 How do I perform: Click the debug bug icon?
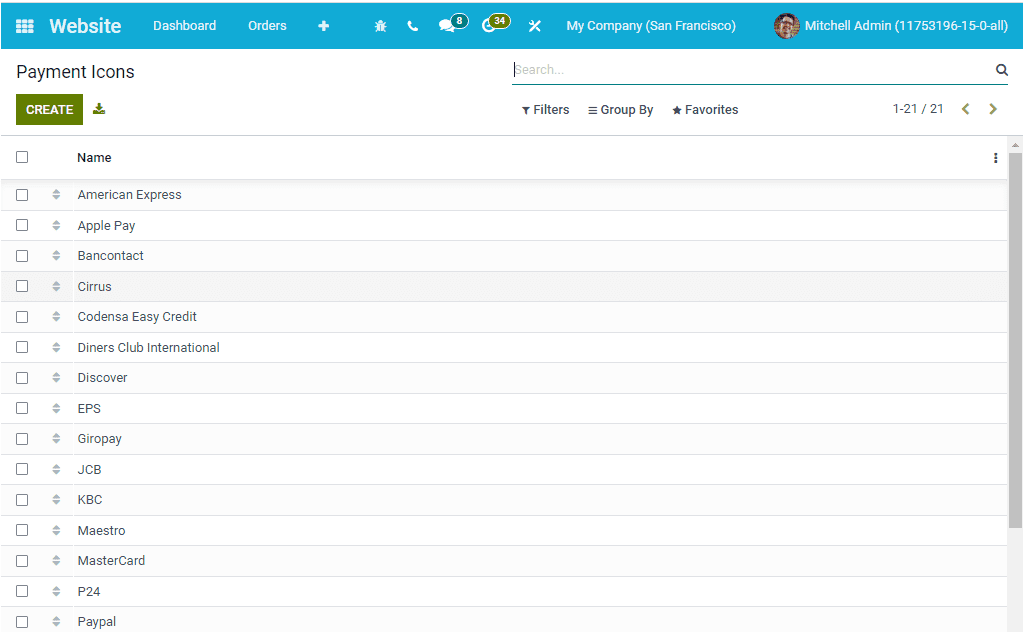click(x=380, y=25)
